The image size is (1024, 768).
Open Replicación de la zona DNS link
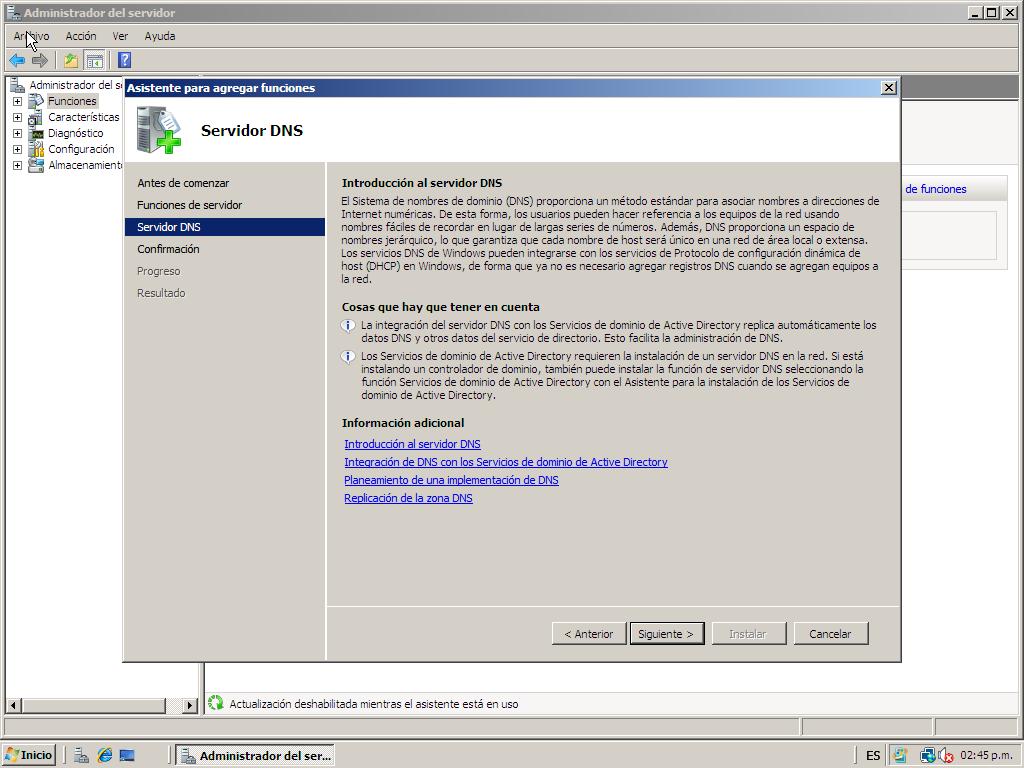[x=408, y=498]
